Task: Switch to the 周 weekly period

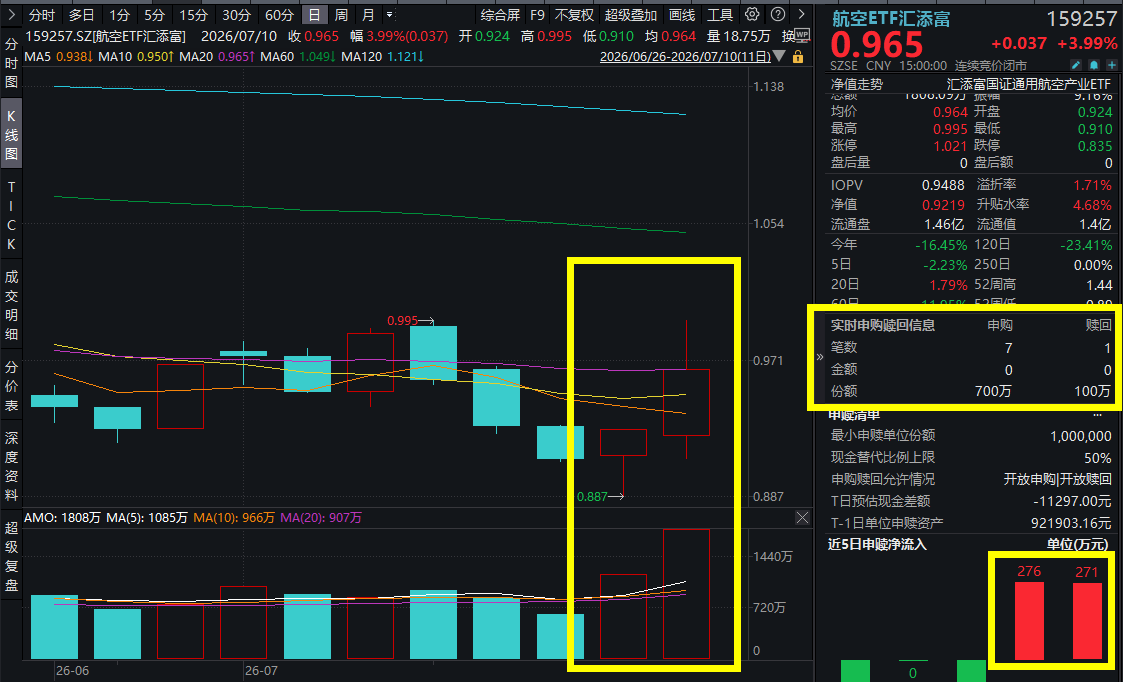Action: coord(342,14)
